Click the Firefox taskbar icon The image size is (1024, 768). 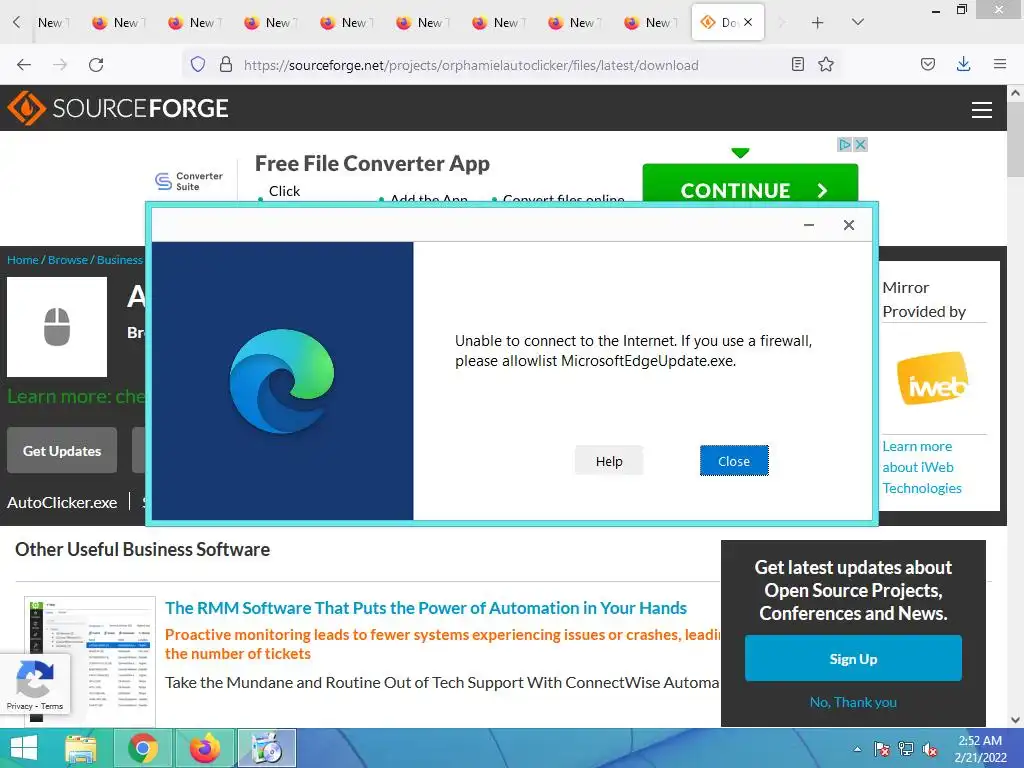click(x=204, y=748)
